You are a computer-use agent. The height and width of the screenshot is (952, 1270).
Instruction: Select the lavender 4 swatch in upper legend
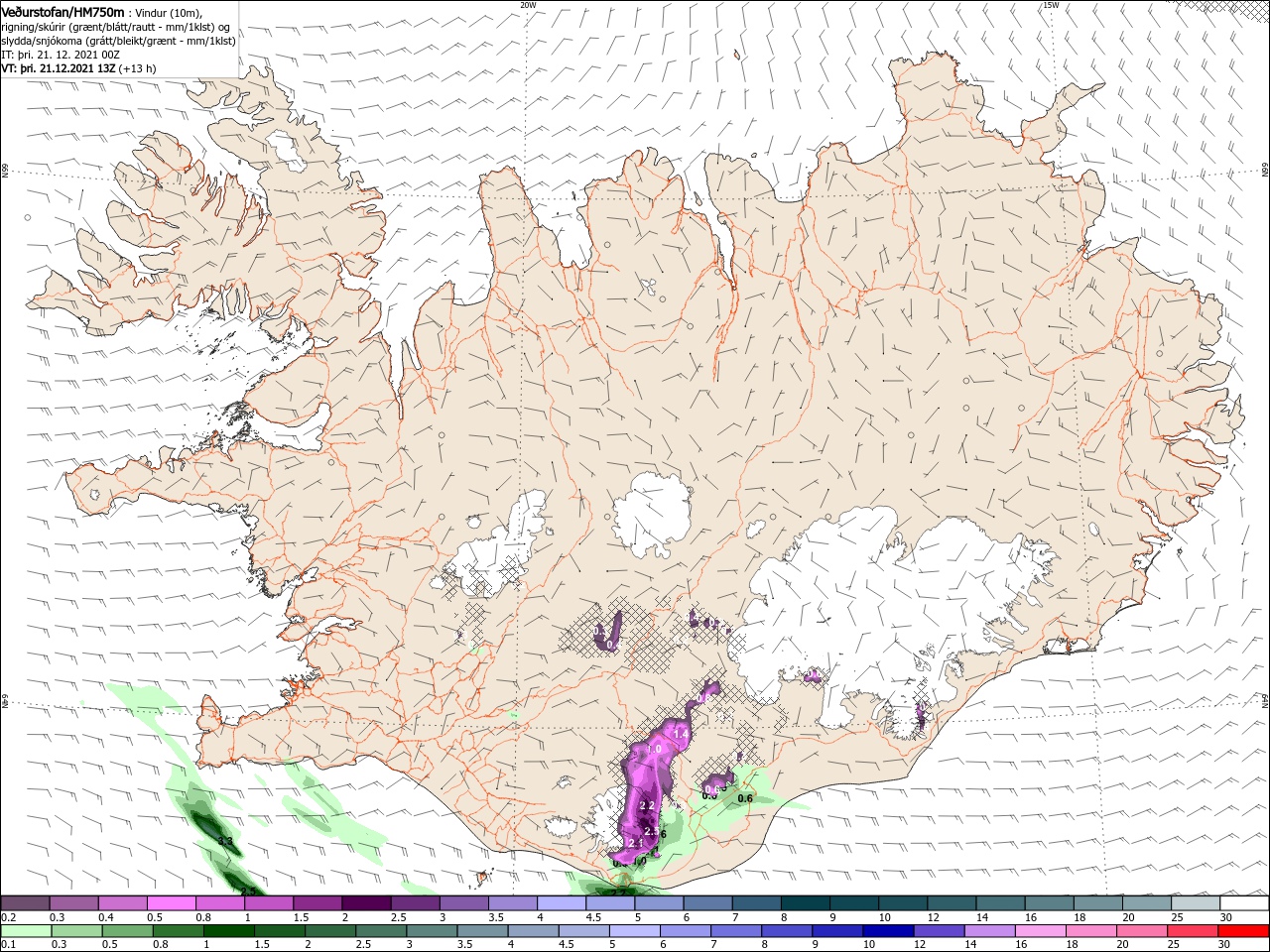pos(561,902)
